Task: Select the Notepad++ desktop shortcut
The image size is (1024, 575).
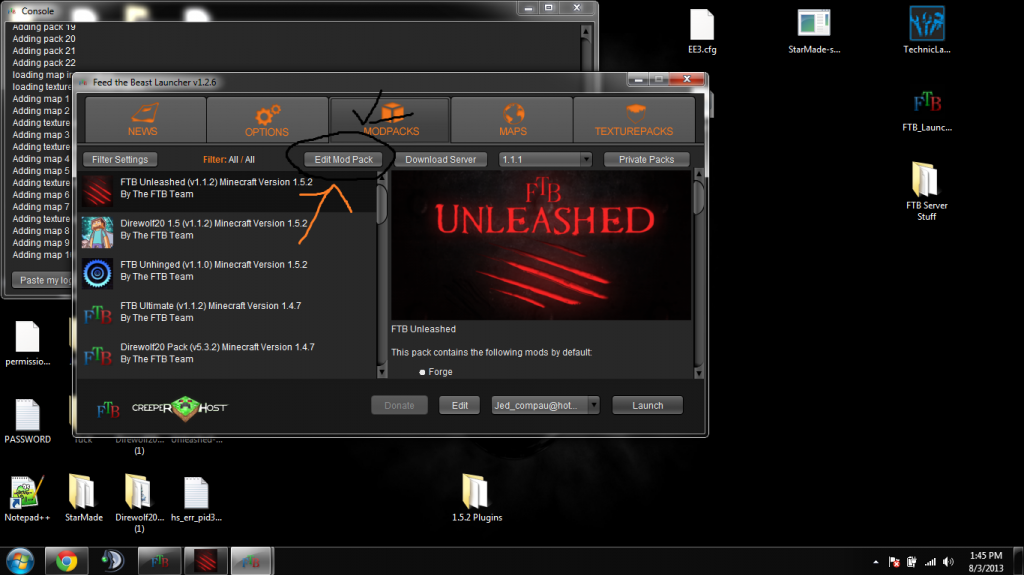Action: pyautogui.click(x=27, y=499)
